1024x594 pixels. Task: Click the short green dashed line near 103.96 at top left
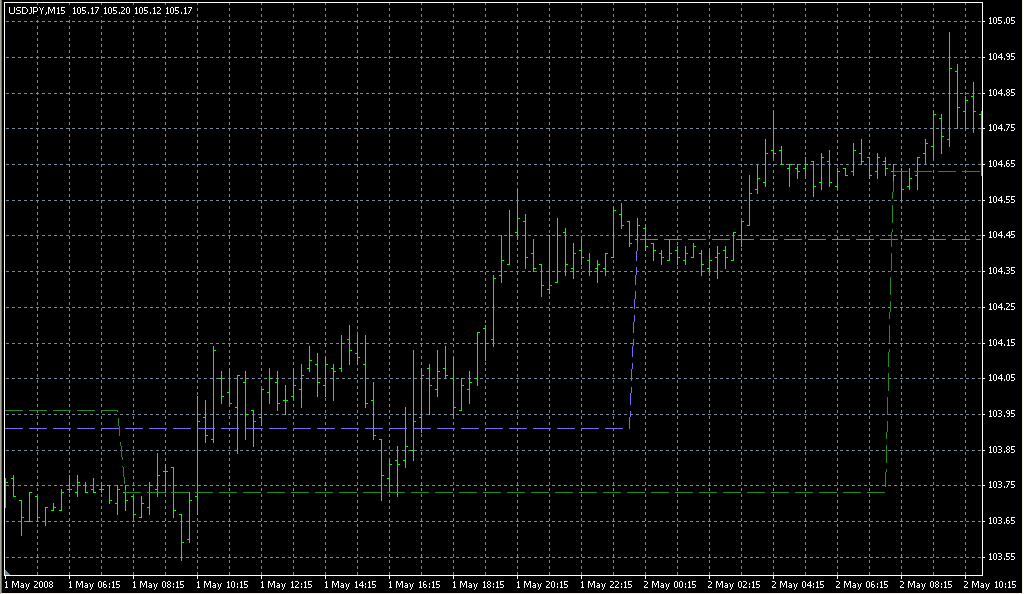(x=62, y=411)
